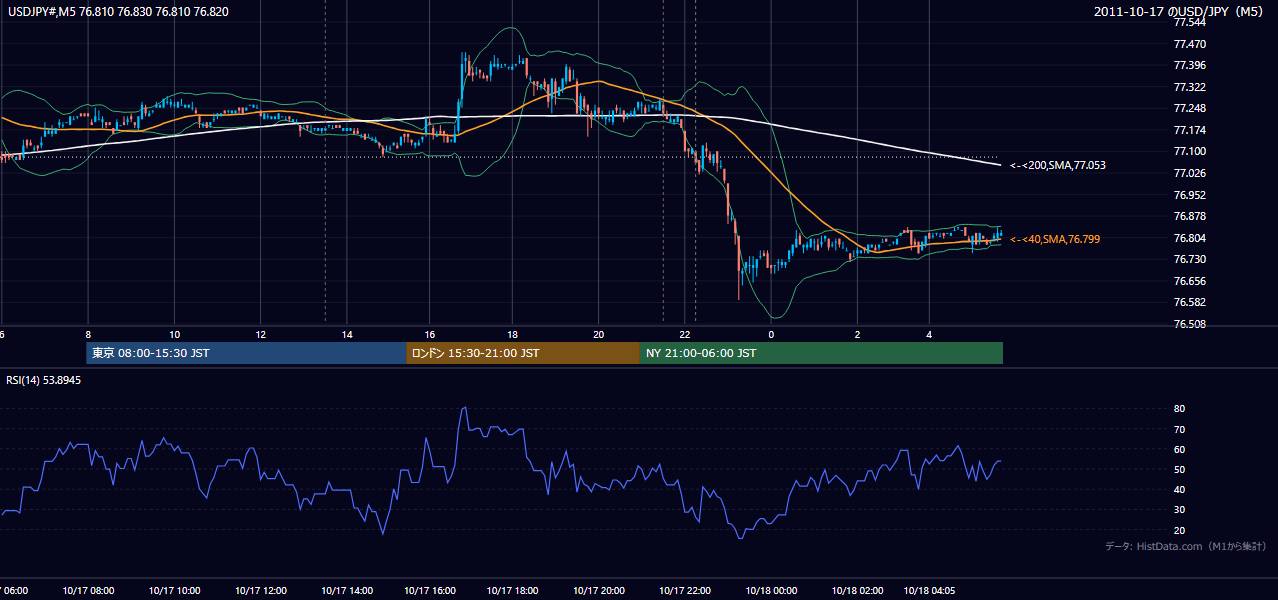
Task: Click price axis value 77.322
Action: coord(1190,87)
